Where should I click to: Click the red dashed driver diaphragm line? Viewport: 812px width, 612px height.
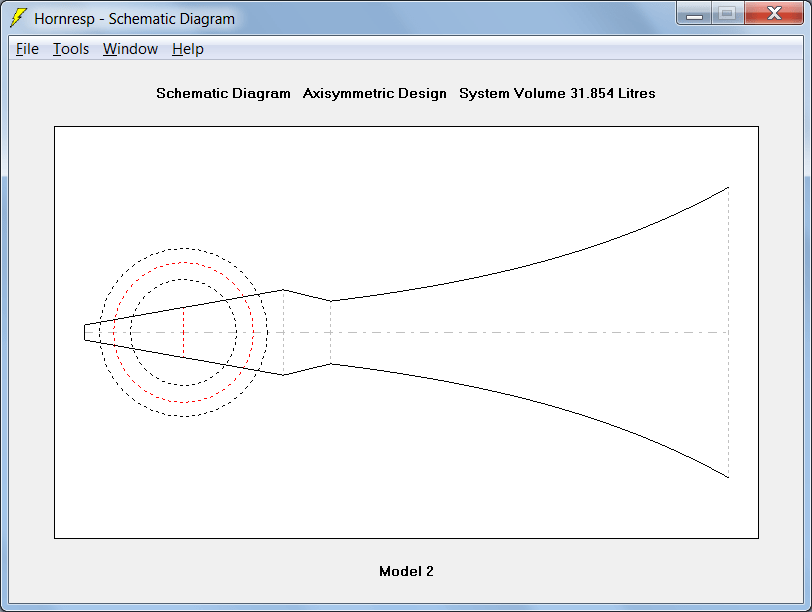tap(184, 332)
